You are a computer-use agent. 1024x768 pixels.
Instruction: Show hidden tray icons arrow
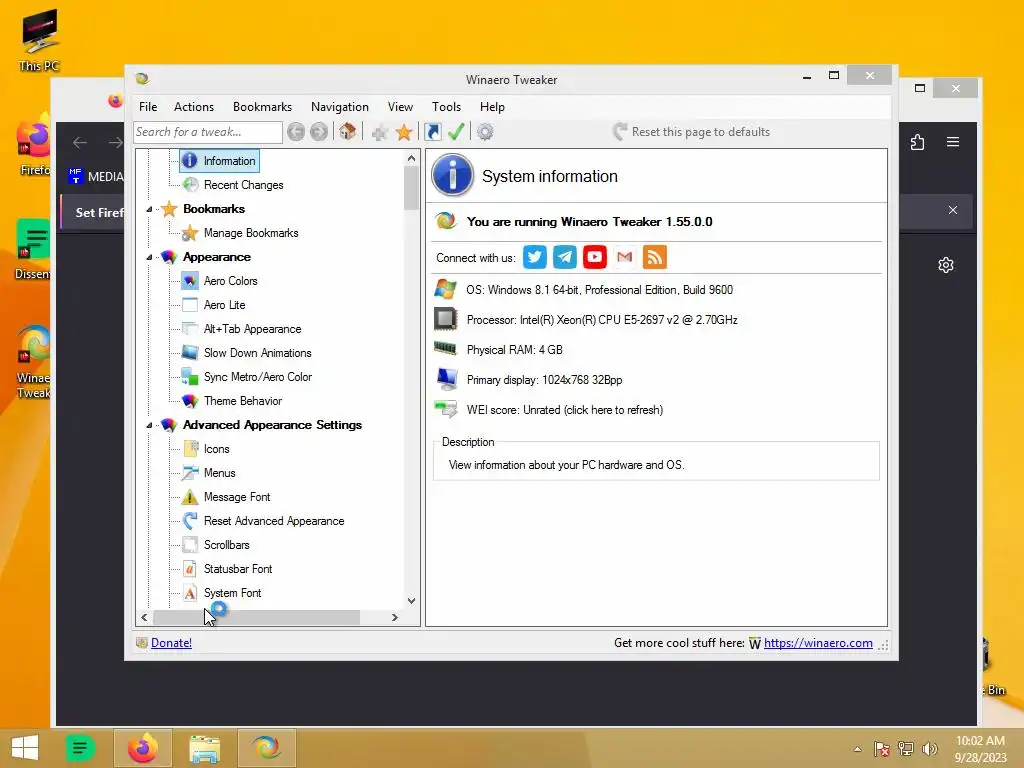pos(857,749)
